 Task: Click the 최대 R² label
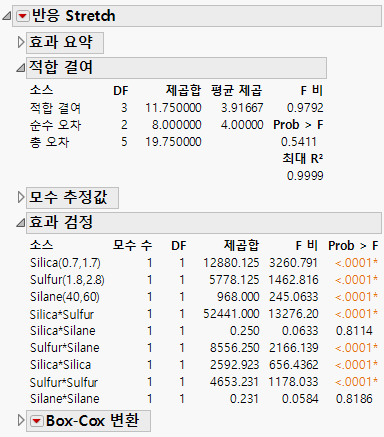click(303, 159)
